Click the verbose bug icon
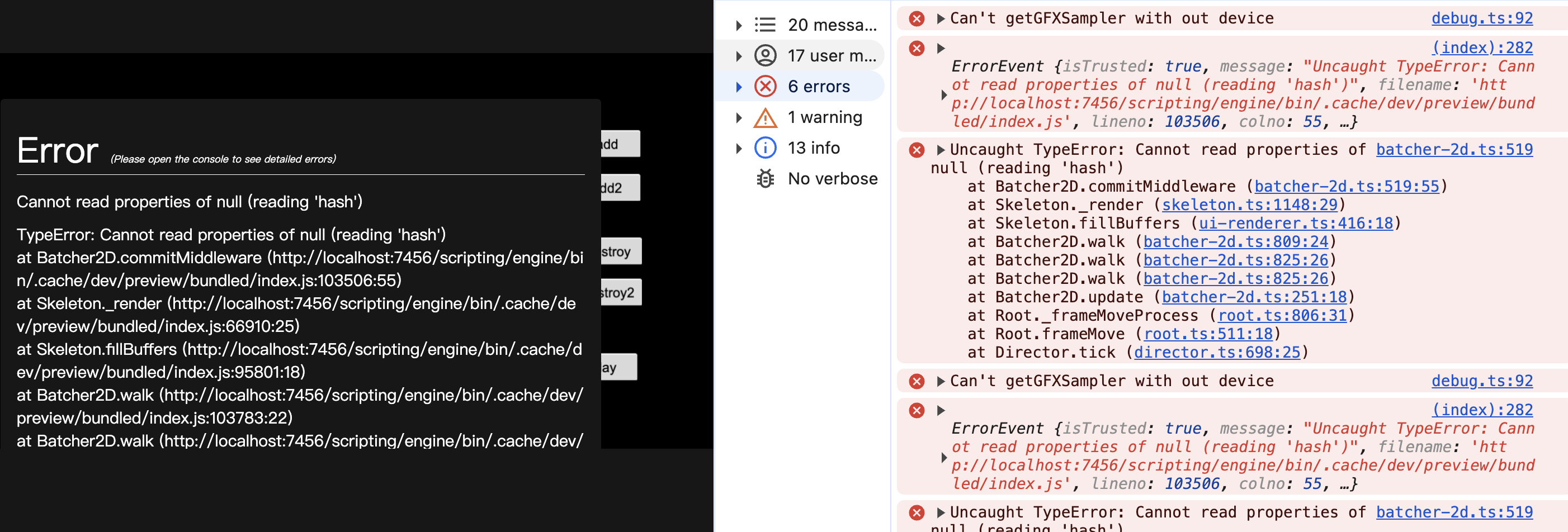The width and height of the screenshot is (1568, 532). [765, 179]
